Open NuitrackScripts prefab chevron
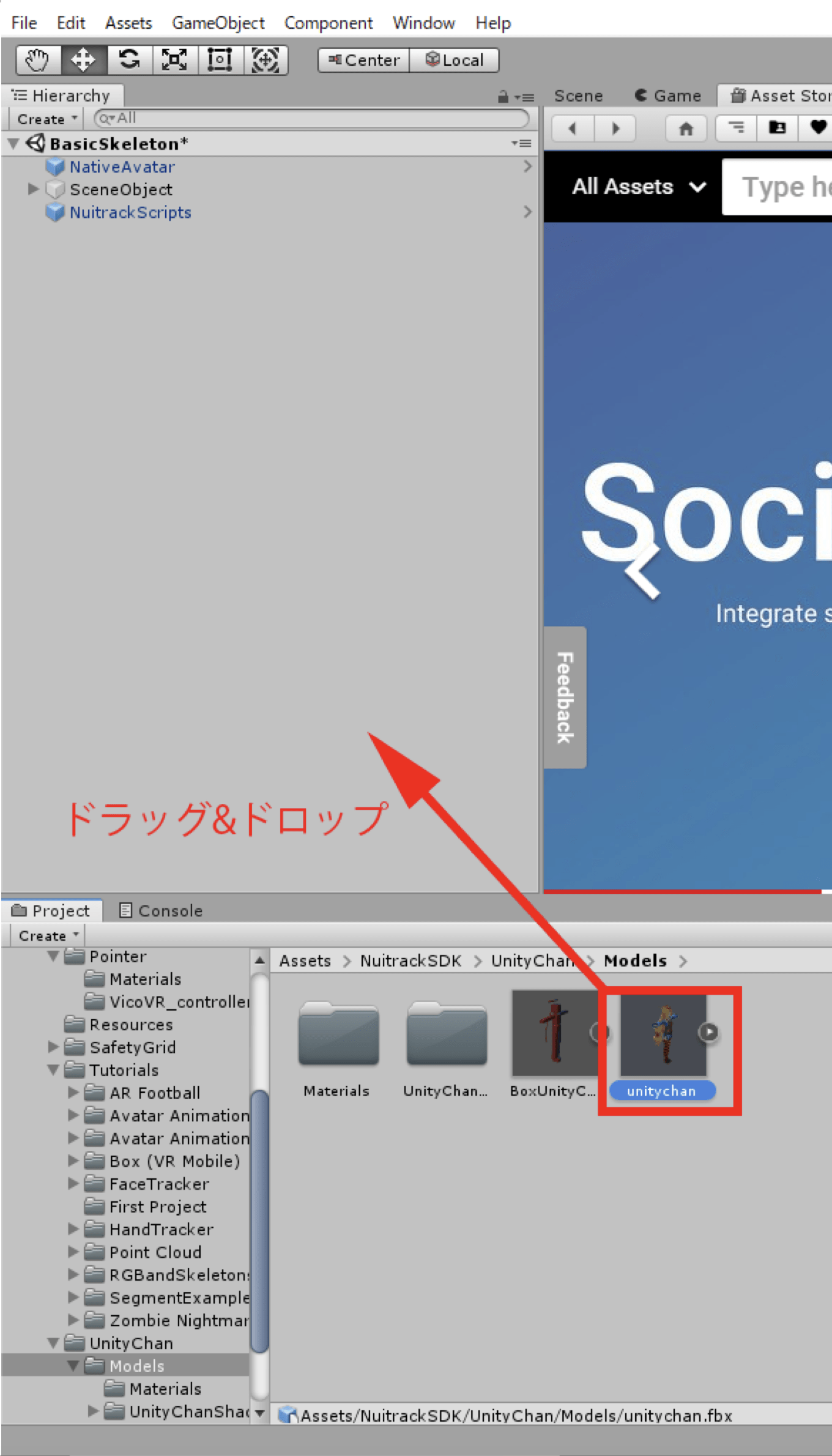The image size is (832, 1456). [x=527, y=212]
